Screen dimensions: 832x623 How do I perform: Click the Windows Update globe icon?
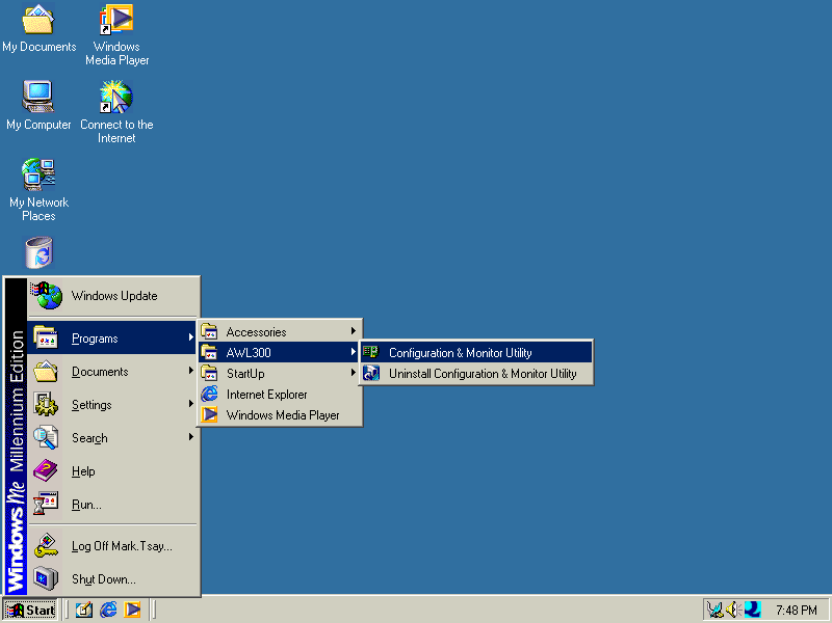point(47,296)
